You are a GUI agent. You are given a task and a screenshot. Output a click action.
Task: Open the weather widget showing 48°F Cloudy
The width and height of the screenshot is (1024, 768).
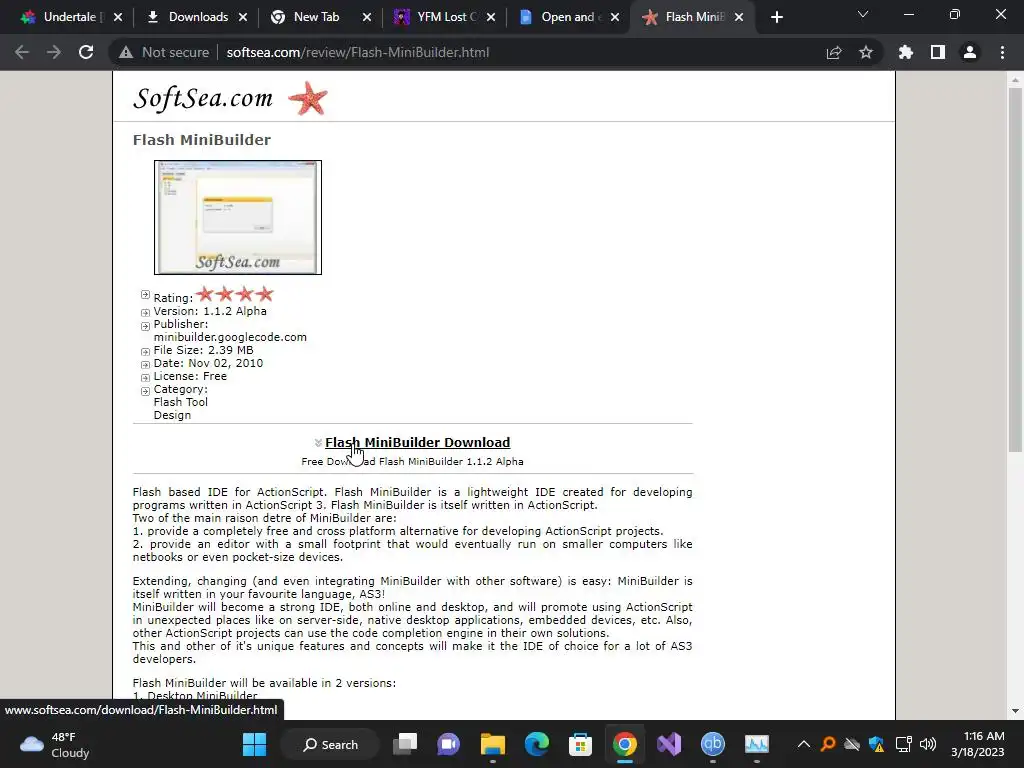point(56,744)
